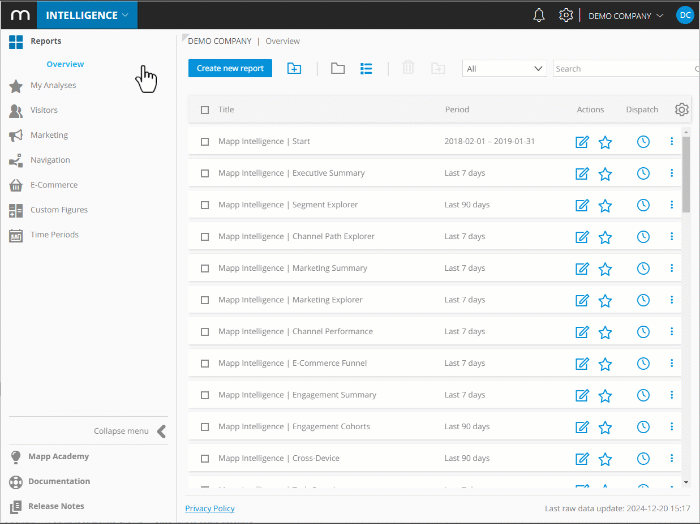Image resolution: width=700 pixels, height=524 pixels.
Task: Schedule dispatch for Cross-Device report
Action: coord(643,458)
